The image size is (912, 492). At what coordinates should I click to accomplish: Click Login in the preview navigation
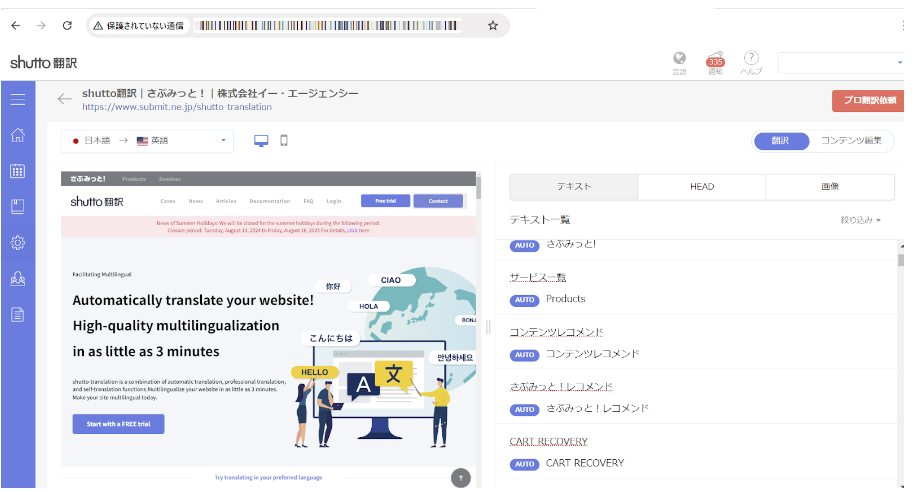pos(334,201)
